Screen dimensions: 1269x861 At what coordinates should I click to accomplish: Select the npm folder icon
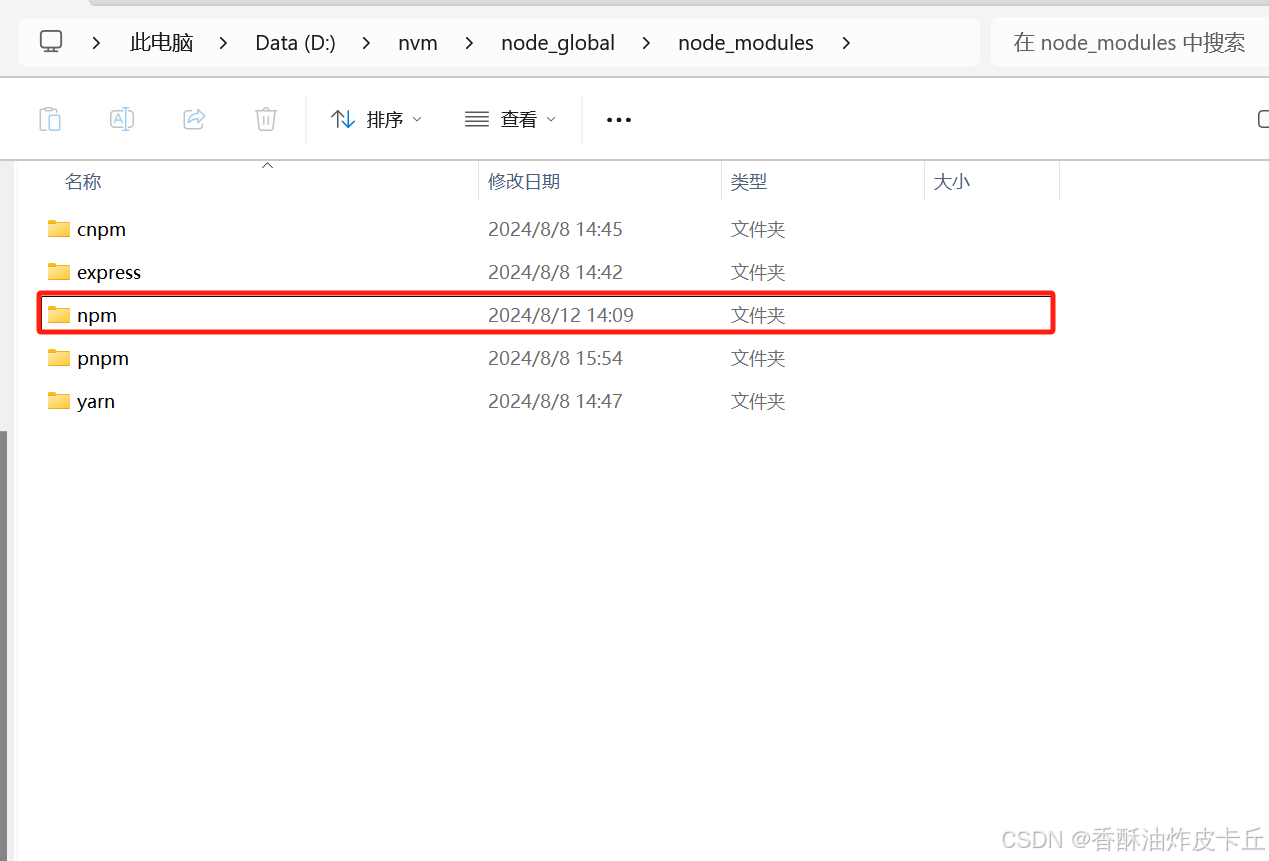click(59, 315)
